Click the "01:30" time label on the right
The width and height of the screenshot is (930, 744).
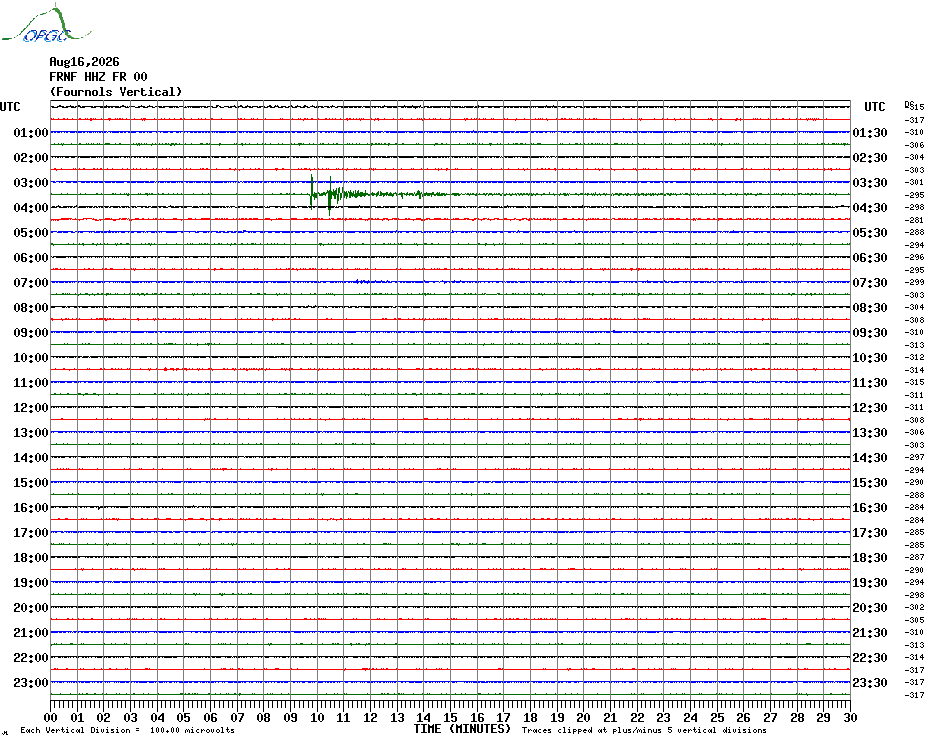tap(870, 132)
